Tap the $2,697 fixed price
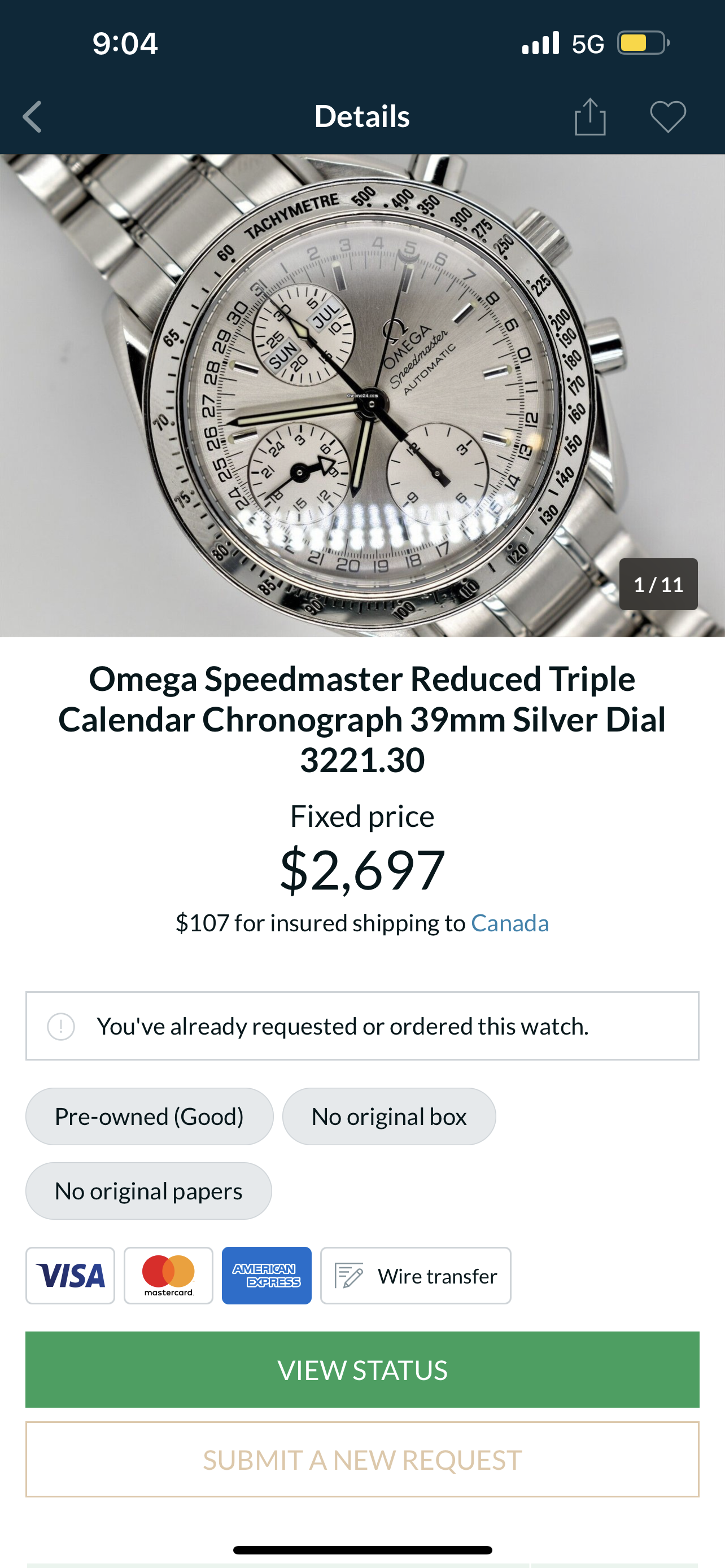The image size is (725, 1568). (x=362, y=870)
